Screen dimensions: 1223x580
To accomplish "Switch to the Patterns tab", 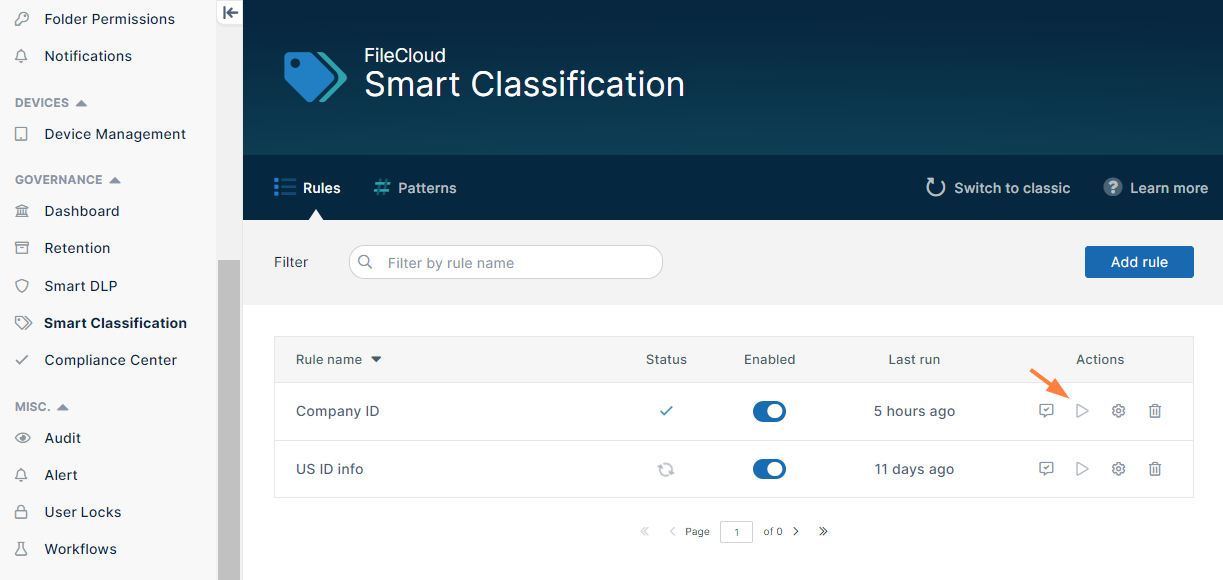I will pos(415,188).
